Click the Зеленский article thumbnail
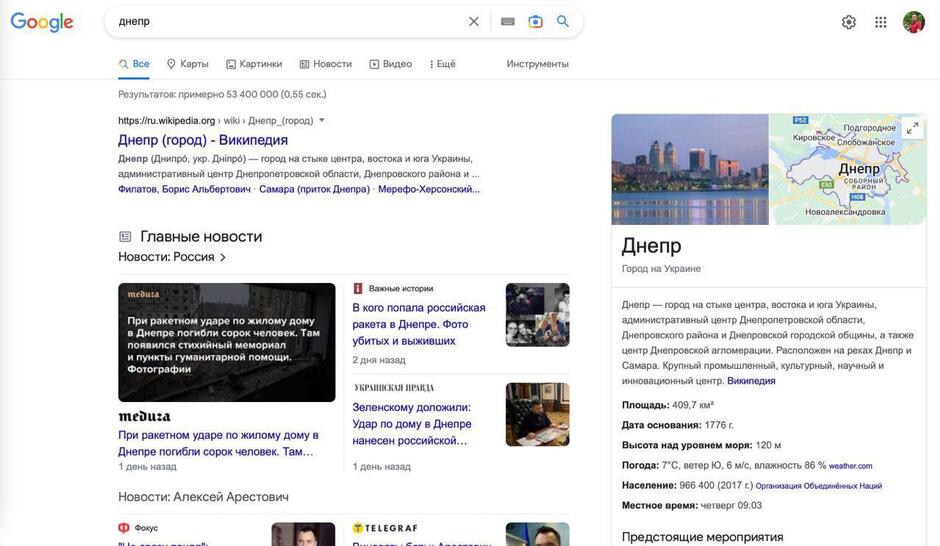The image size is (940, 546). [x=537, y=415]
